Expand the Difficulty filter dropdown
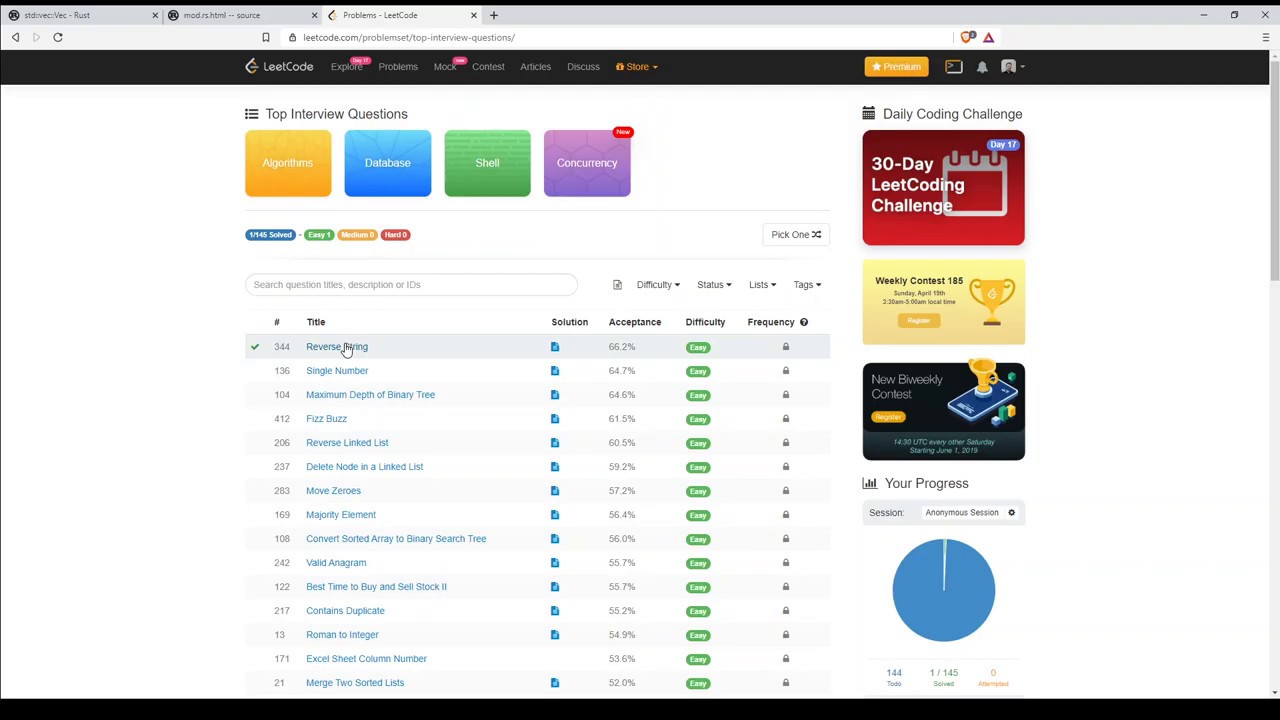Screen dimensions: 1280x720 click(x=658, y=285)
